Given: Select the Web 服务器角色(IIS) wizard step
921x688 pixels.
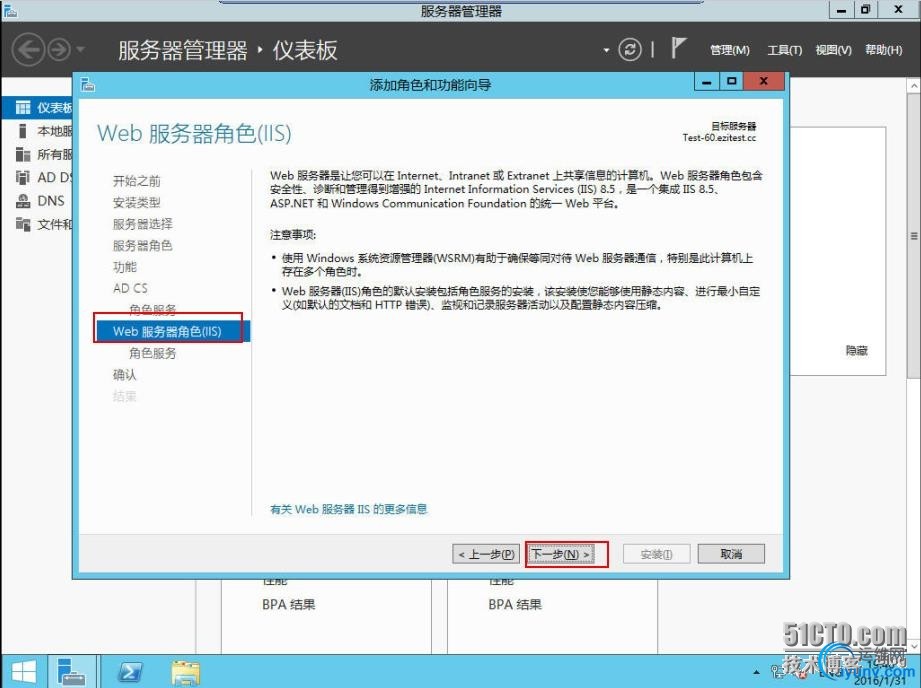Looking at the screenshot, I should [x=173, y=331].
